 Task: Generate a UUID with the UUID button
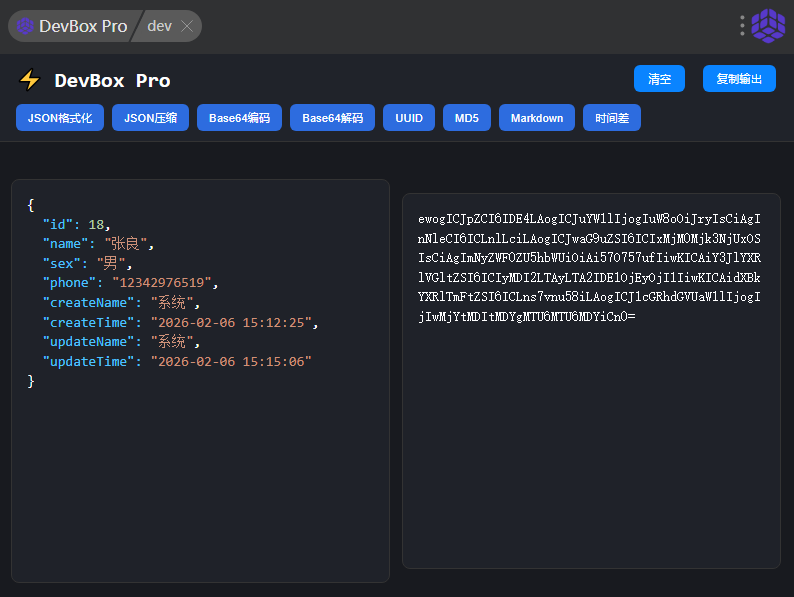point(409,118)
